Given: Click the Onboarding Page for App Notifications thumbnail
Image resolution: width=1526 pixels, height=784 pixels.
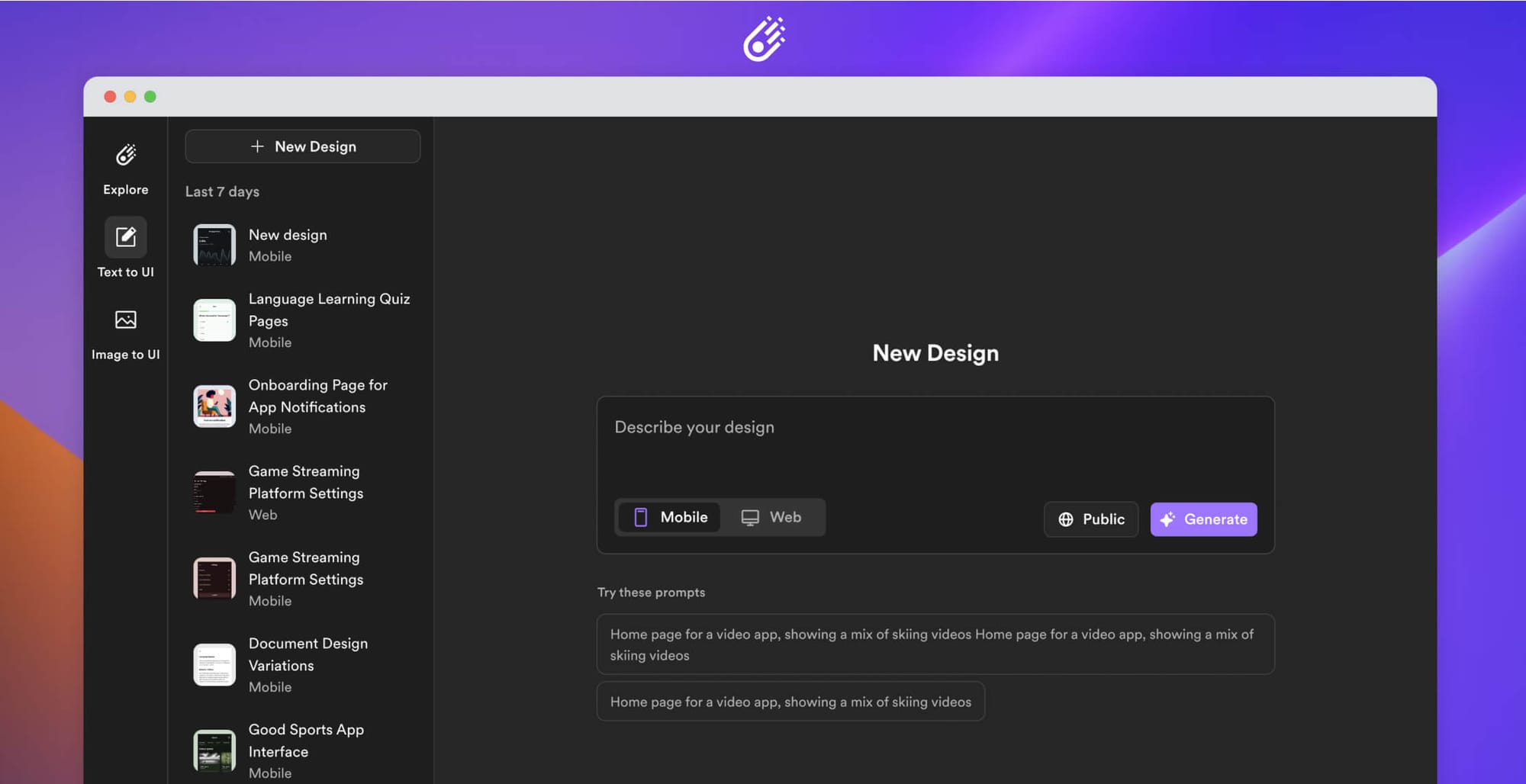Looking at the screenshot, I should (214, 406).
